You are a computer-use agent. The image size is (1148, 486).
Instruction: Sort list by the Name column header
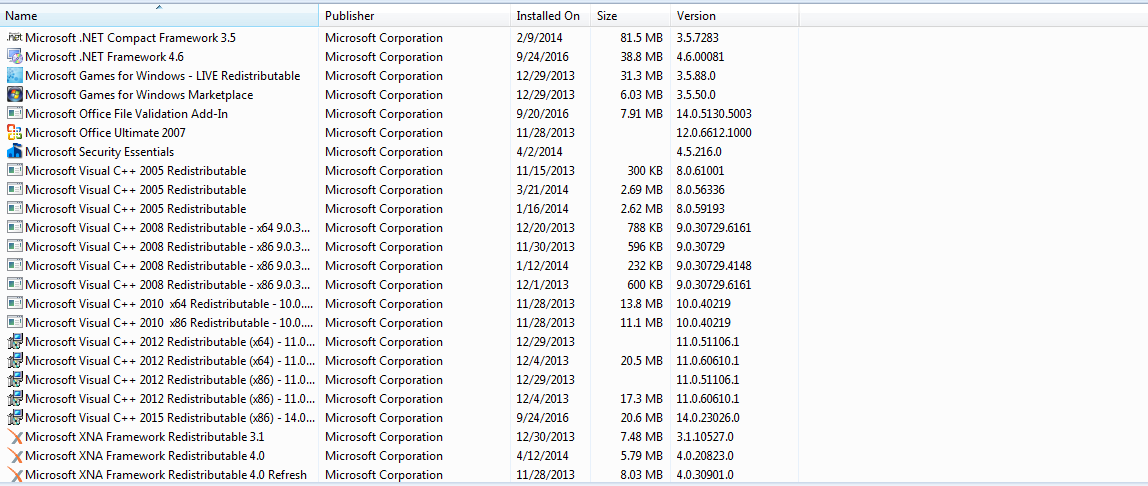click(x=160, y=15)
